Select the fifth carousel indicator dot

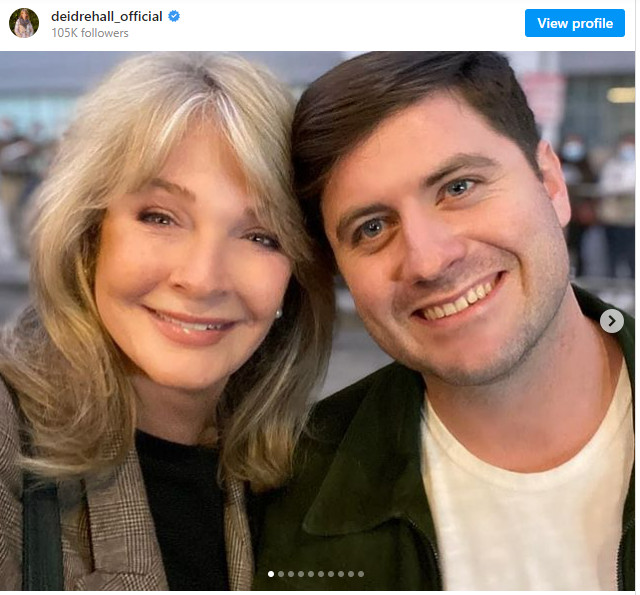point(311,574)
